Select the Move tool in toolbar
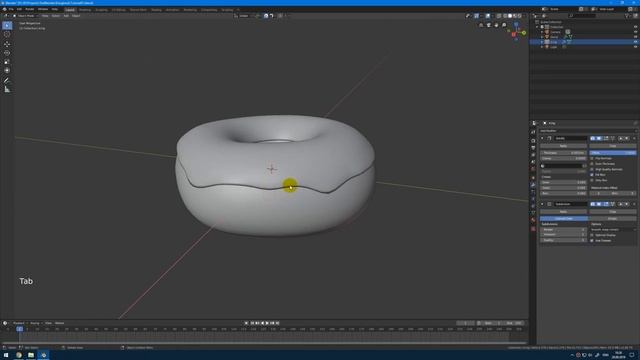The width and height of the screenshot is (640, 360). pyautogui.click(x=7, y=44)
